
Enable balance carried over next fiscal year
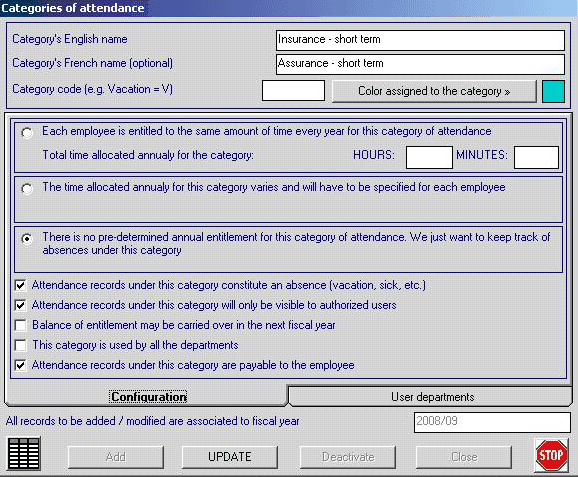[x=21, y=325]
